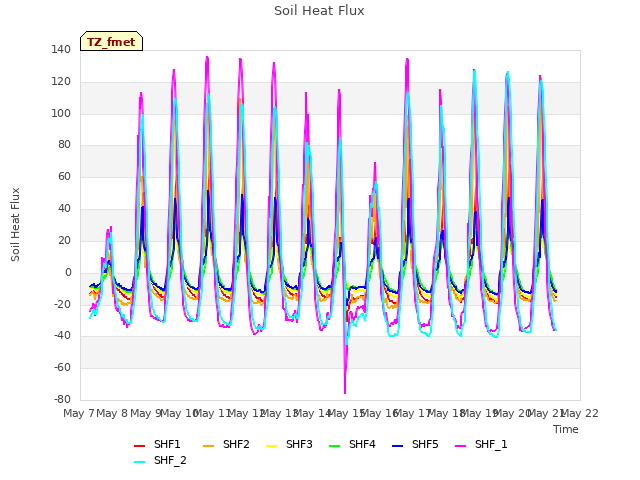Click the cyan SHF_2 legend color marker
This screenshot has height=480, width=640.
coord(140,462)
